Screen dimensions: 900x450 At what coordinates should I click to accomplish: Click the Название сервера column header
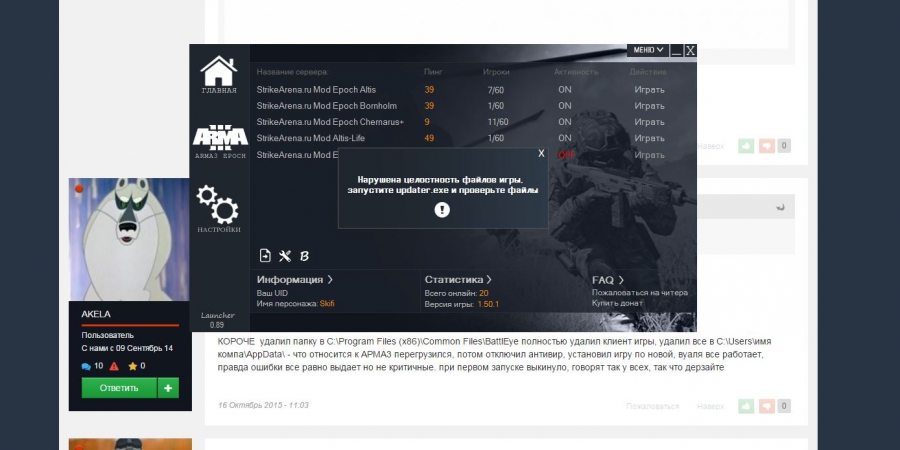[x=293, y=72]
